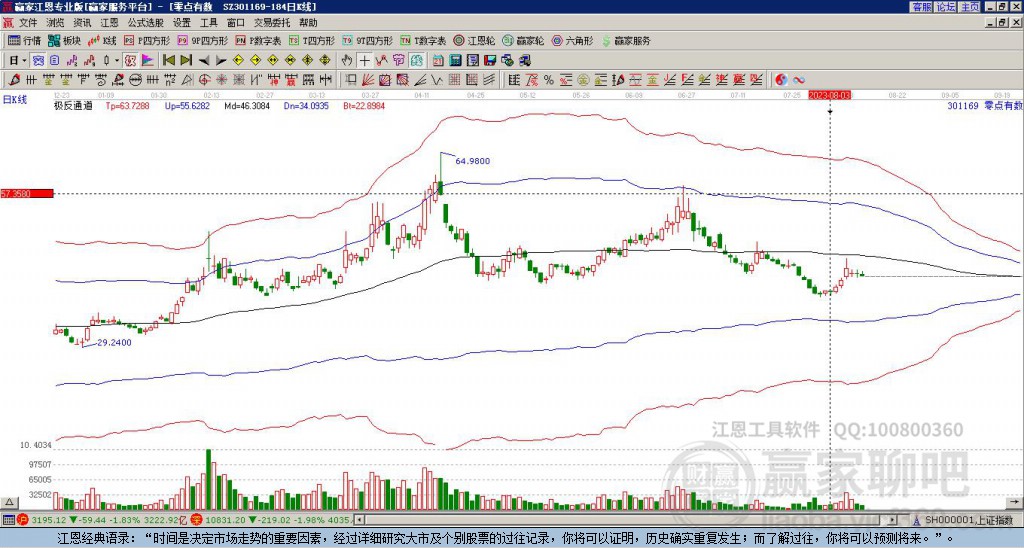Toggle the 权 price adjustment button

click(130, 61)
